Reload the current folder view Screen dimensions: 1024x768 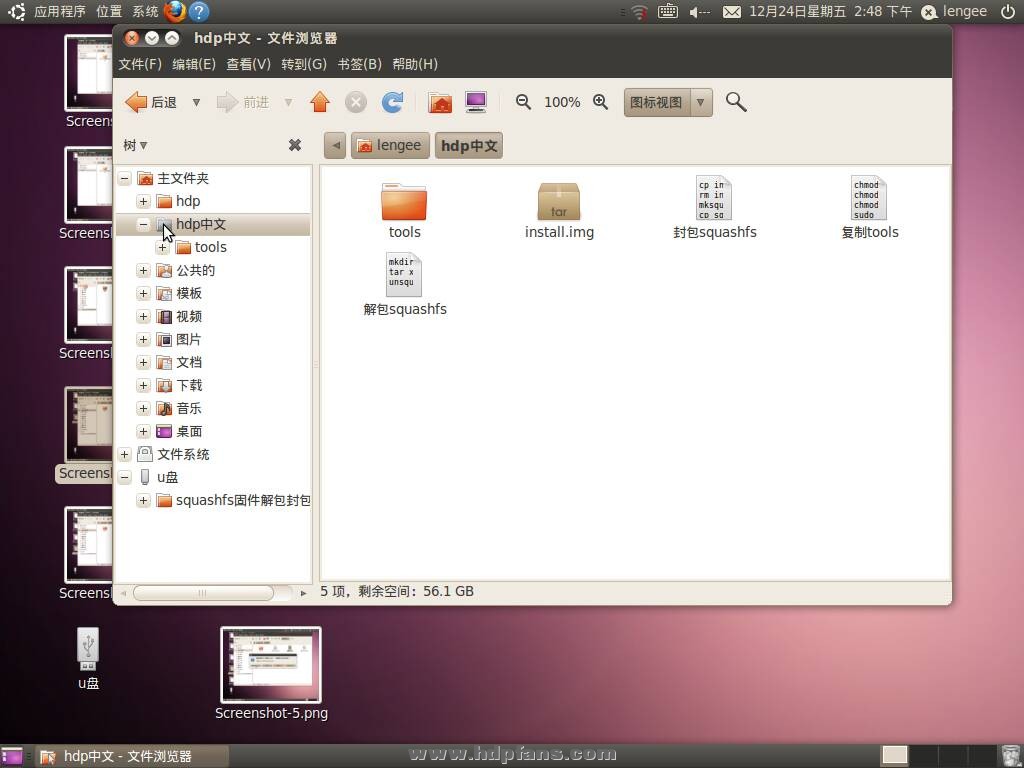coord(392,102)
